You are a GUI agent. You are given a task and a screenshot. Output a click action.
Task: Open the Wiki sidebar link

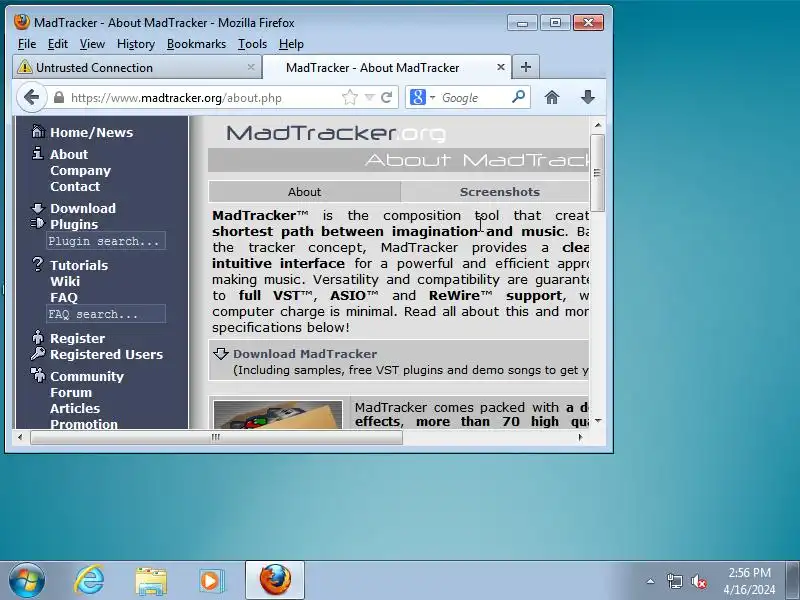click(65, 281)
